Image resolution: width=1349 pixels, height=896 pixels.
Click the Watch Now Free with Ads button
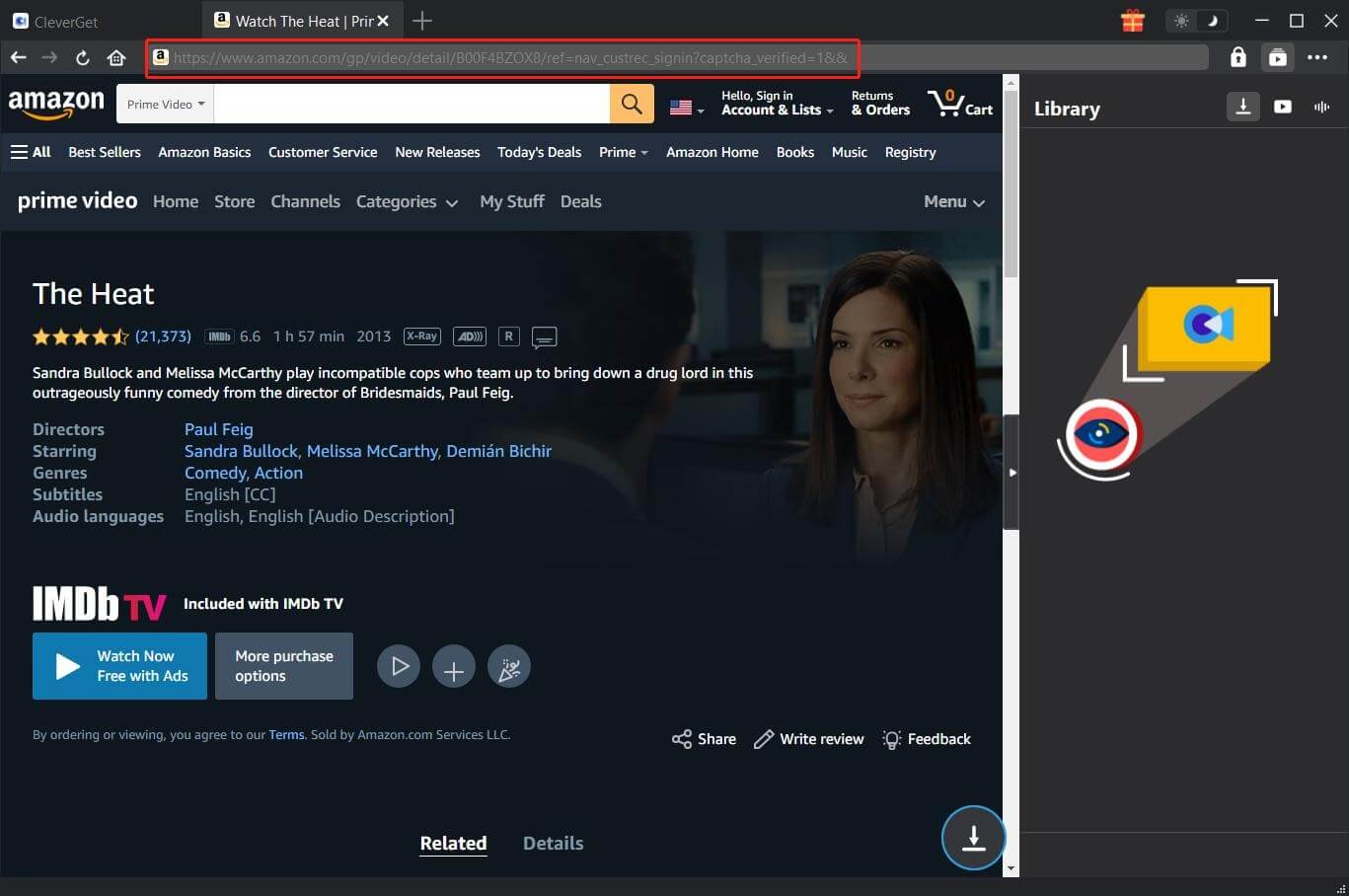point(119,666)
